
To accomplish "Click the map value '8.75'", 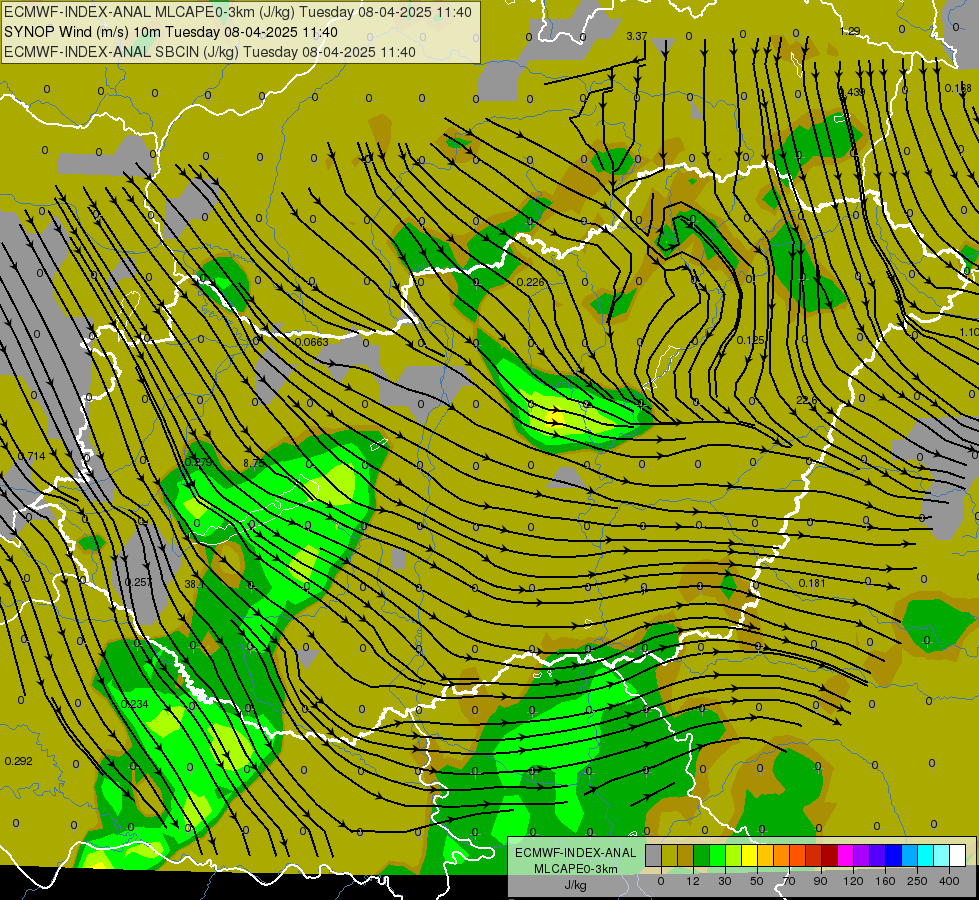I will tap(253, 463).
